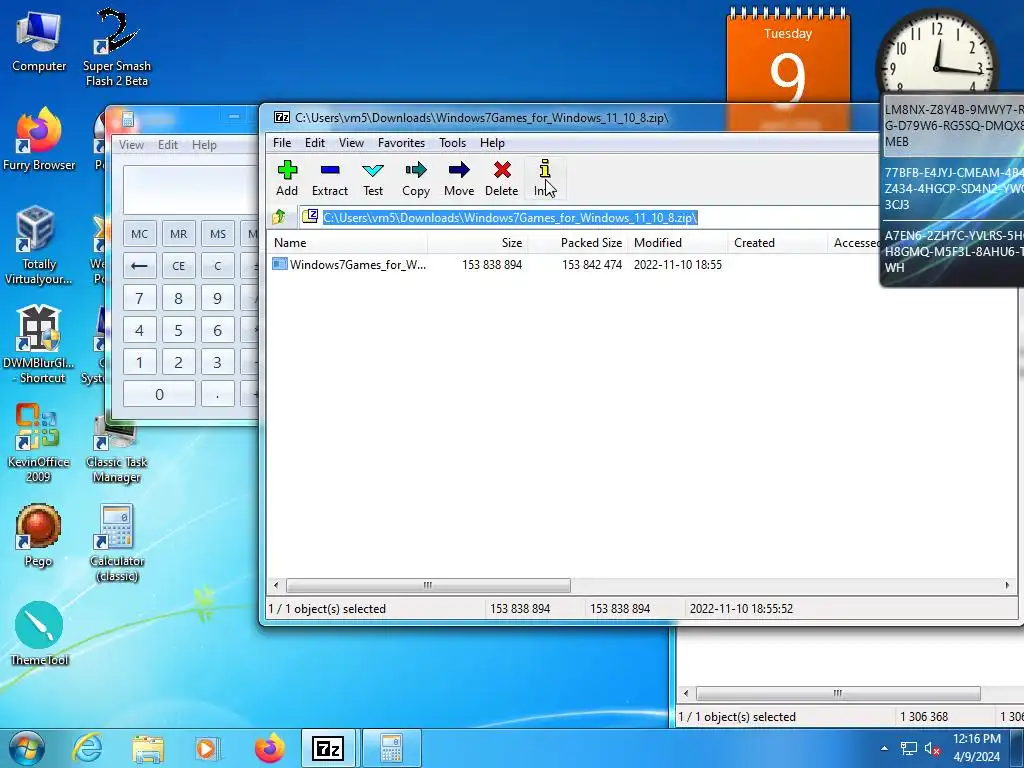Click the red Delete toolbar icon
The width and height of the screenshot is (1024, 768).
pyautogui.click(x=502, y=178)
